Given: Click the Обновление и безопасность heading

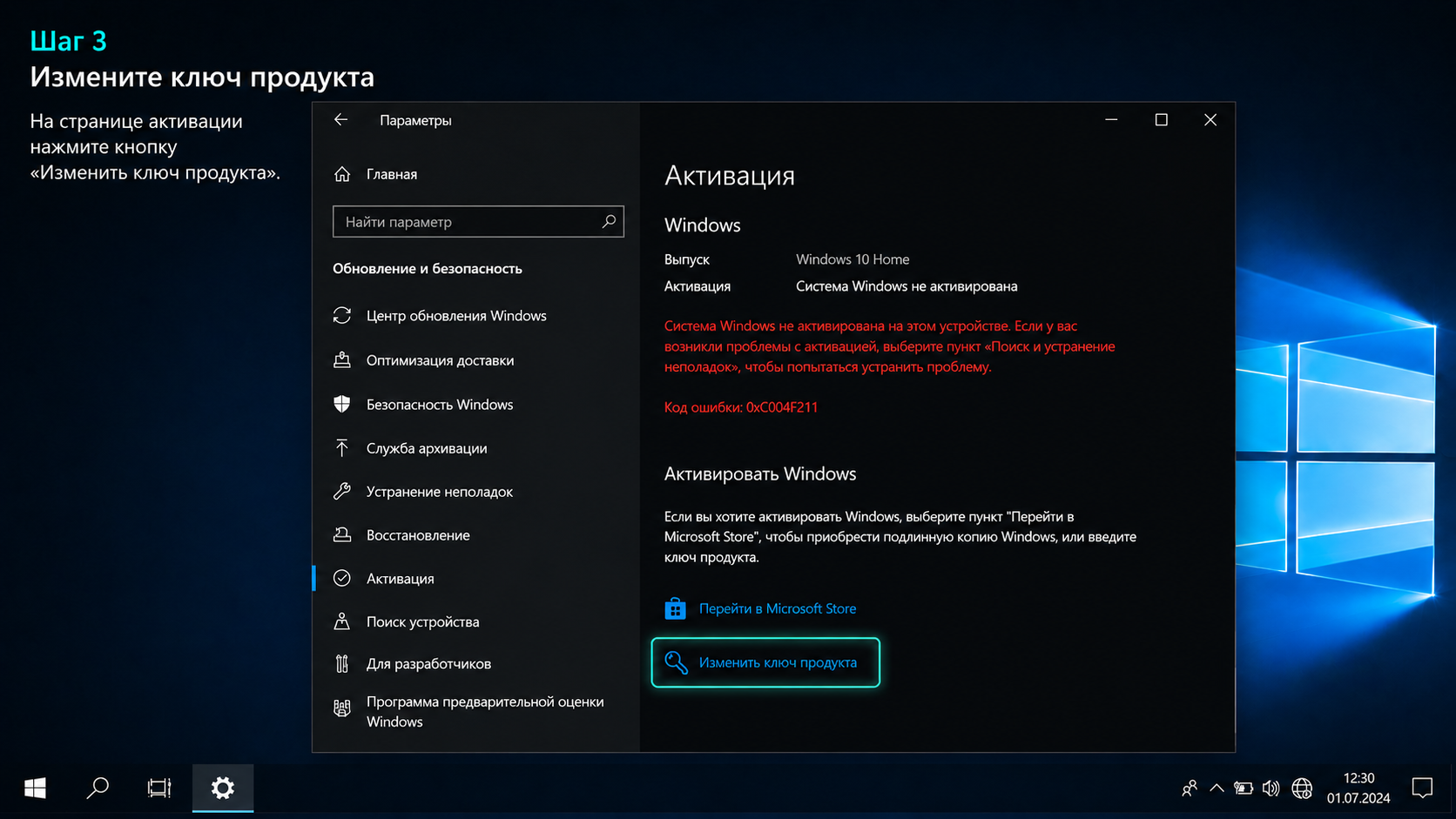Looking at the screenshot, I should pos(428,269).
